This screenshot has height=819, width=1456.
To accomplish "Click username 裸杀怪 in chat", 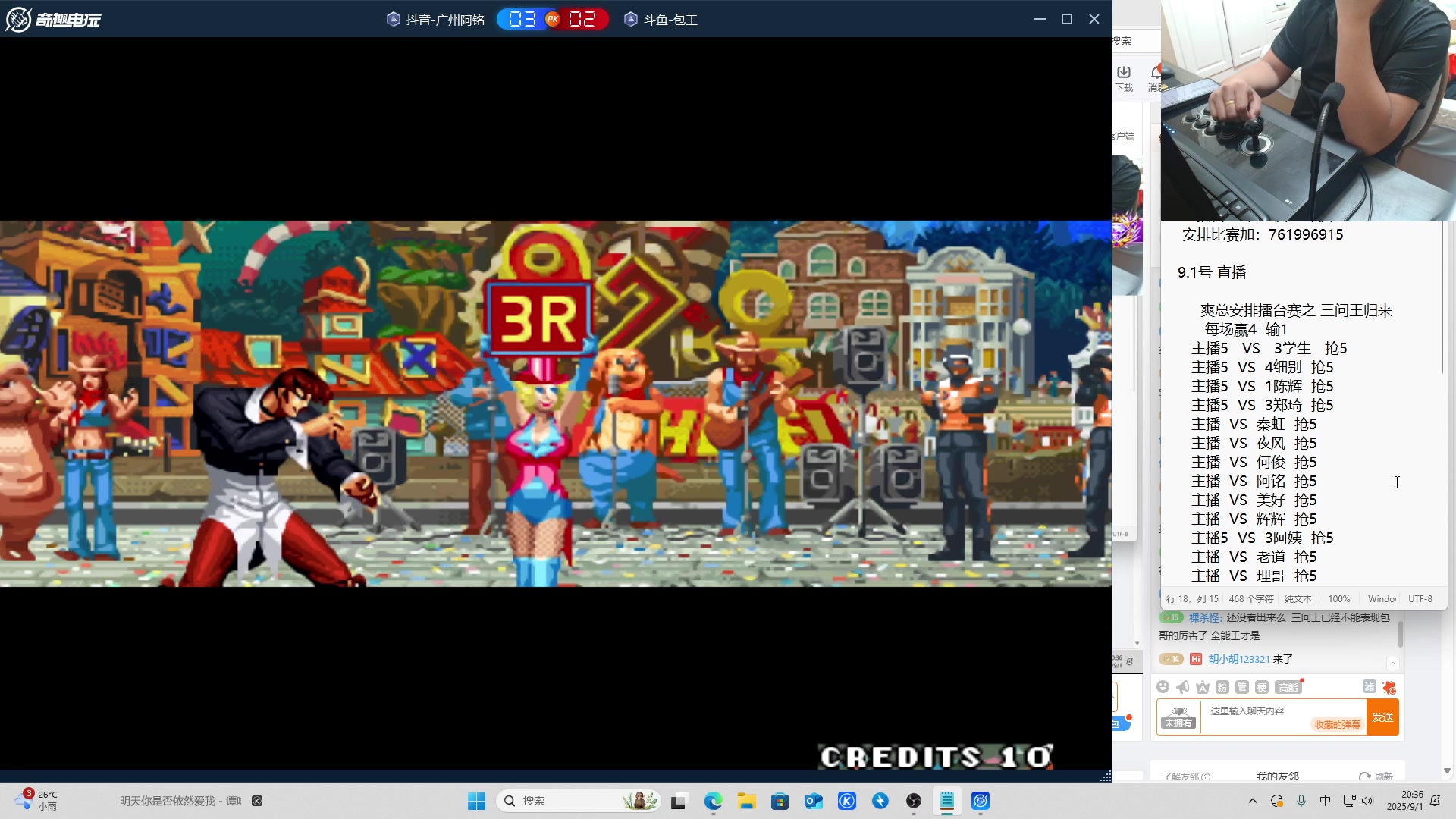I will pos(1205,617).
